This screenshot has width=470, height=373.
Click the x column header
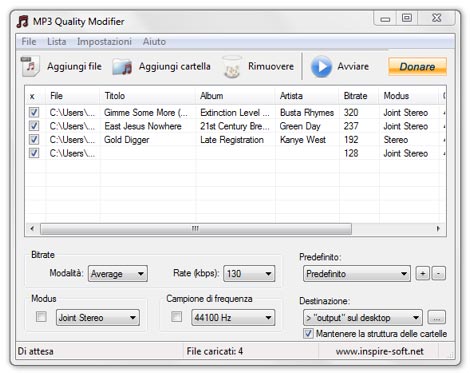[x=35, y=96]
